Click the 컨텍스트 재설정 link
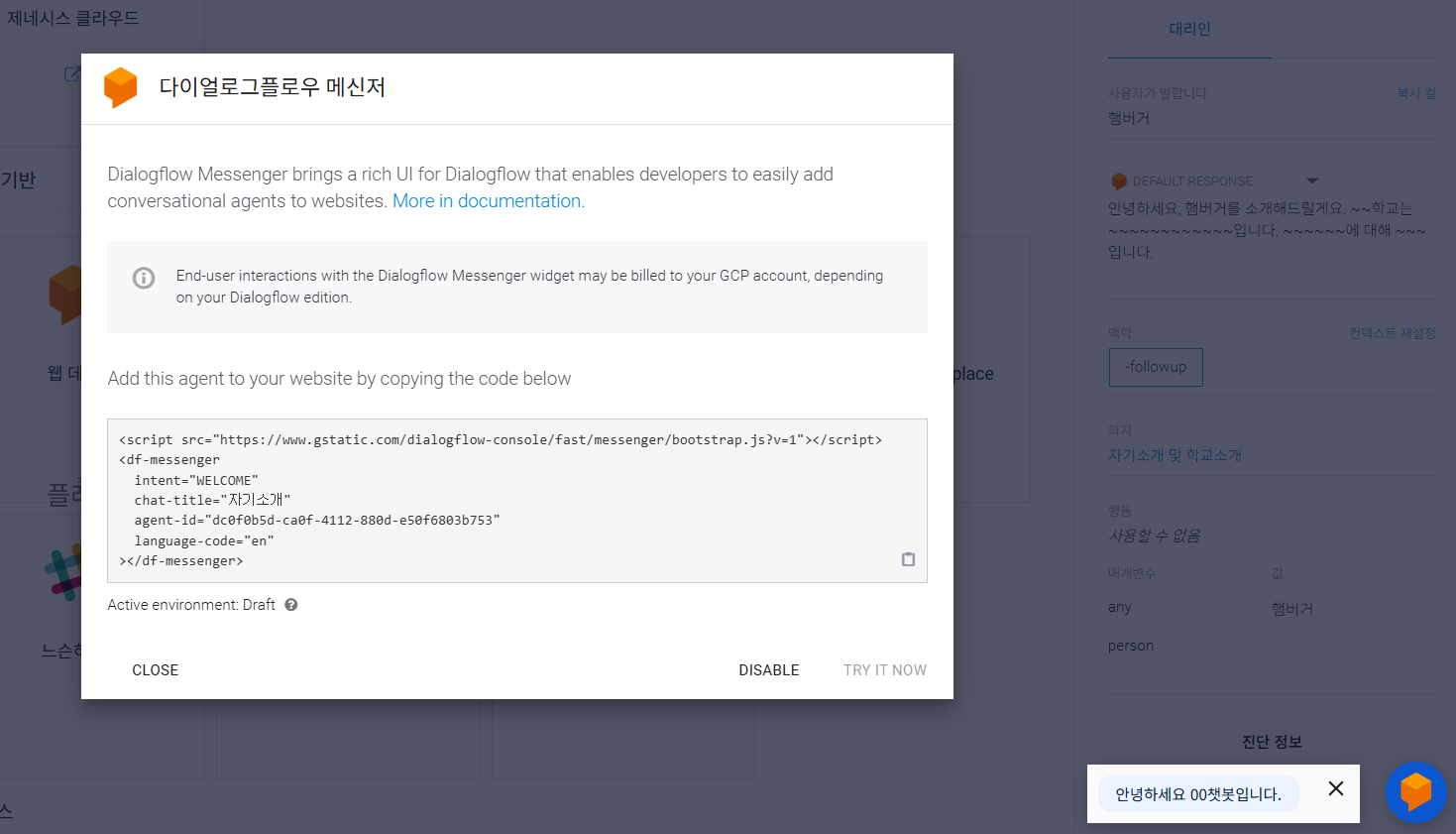Viewport: 1456px width, 834px height. coord(1393,333)
